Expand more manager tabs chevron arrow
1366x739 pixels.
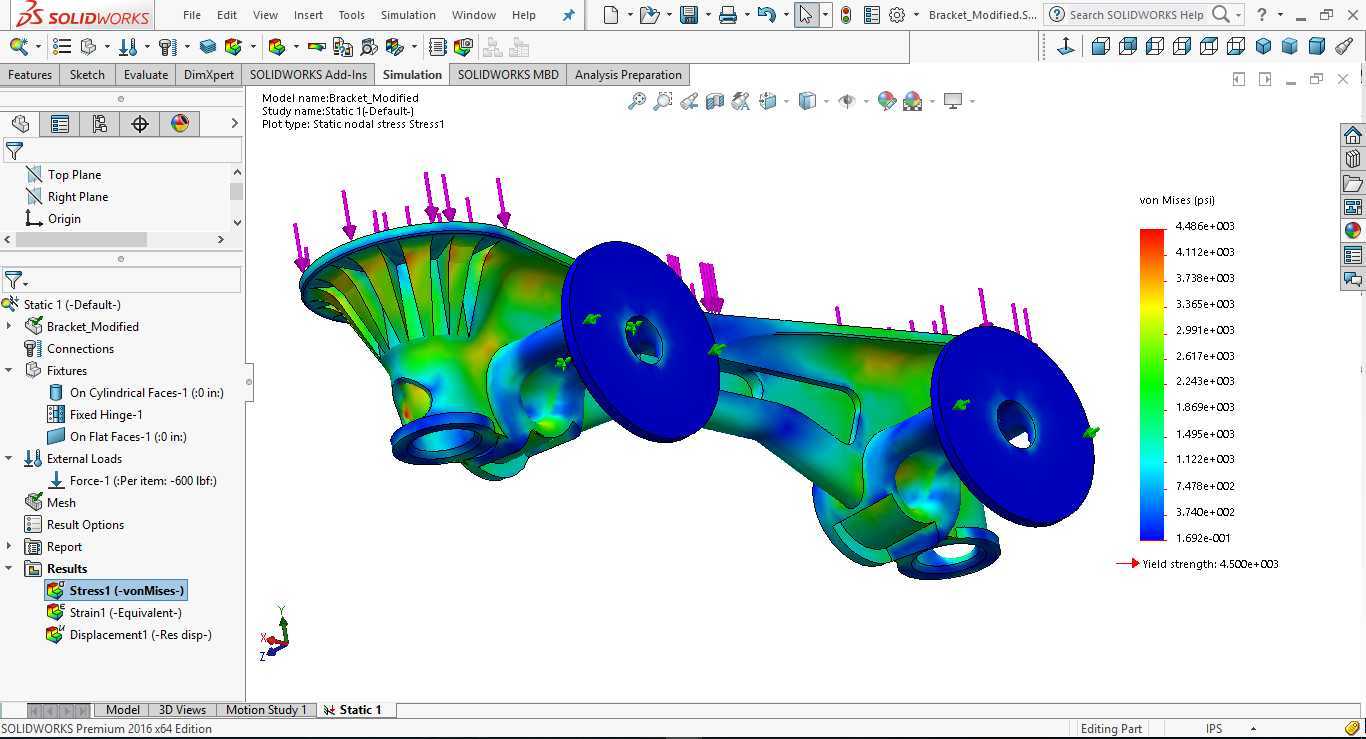coord(234,124)
